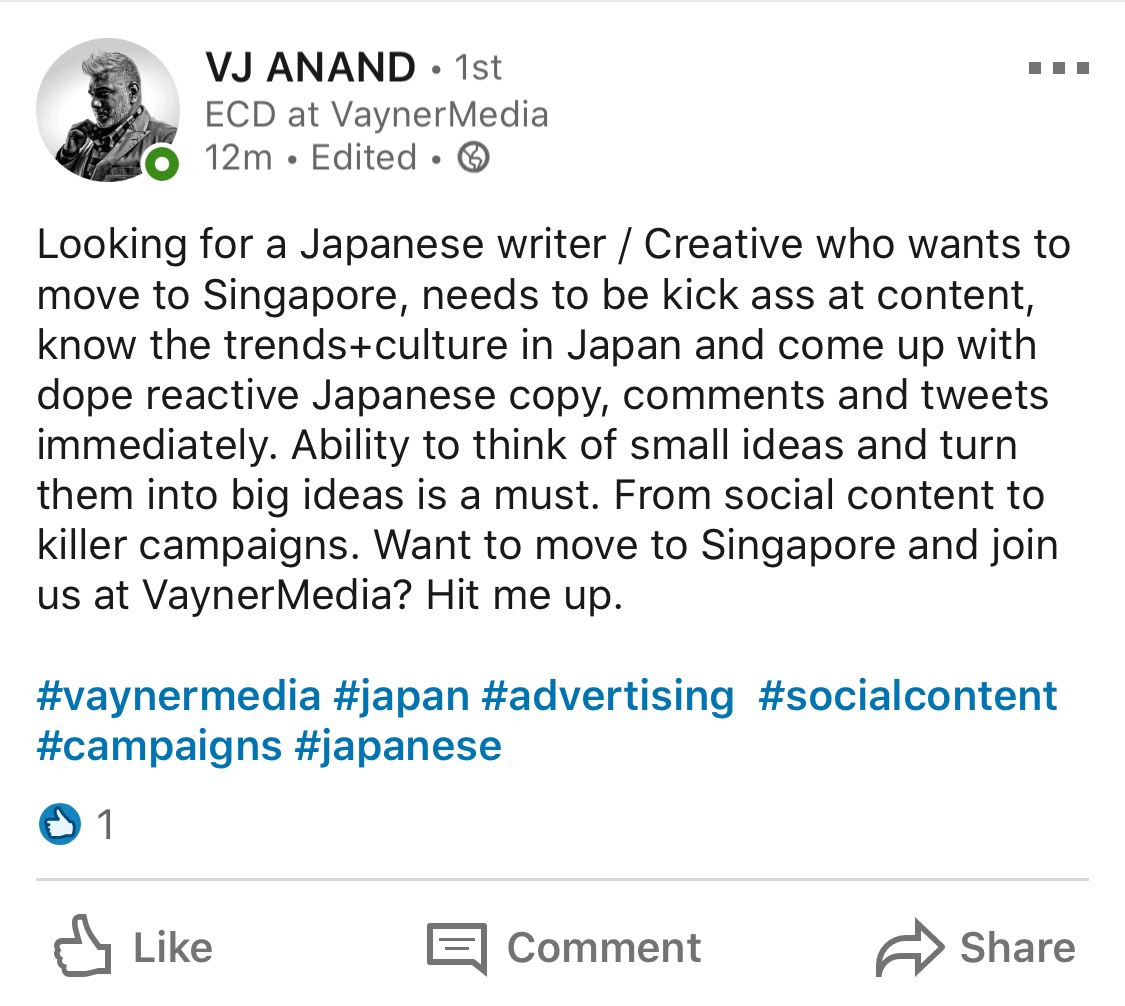
Task: Click the 1st connection degree indicator
Action: click(x=477, y=66)
